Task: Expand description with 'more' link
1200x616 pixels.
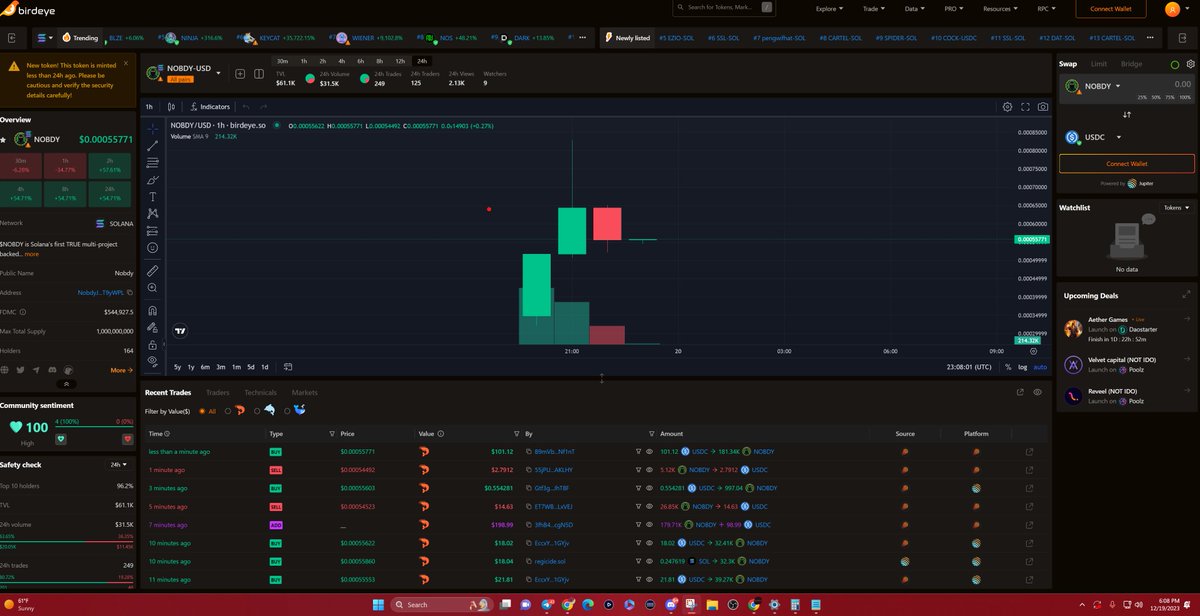Action: coord(32,254)
